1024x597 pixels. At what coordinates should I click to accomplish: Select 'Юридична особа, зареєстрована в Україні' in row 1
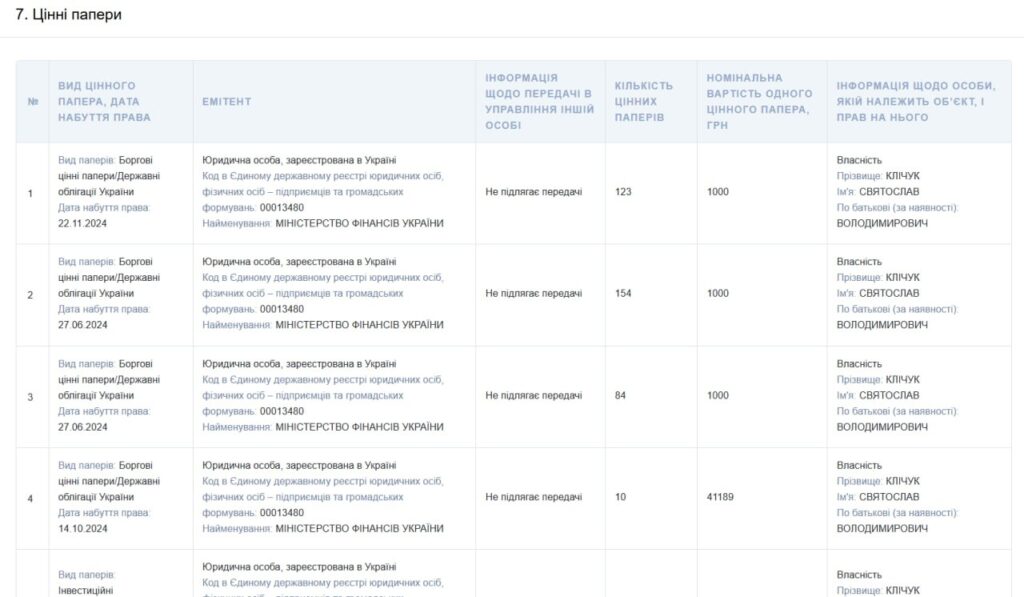pyautogui.click(x=299, y=160)
